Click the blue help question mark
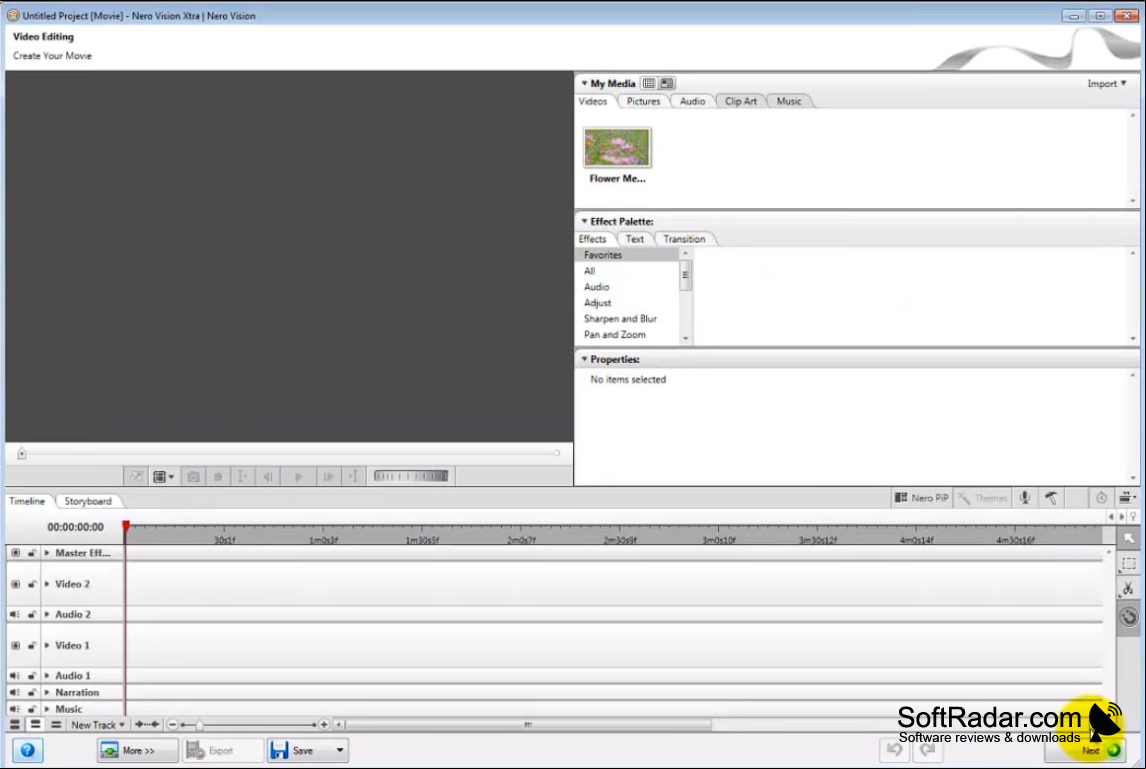1146x769 pixels. (27, 750)
